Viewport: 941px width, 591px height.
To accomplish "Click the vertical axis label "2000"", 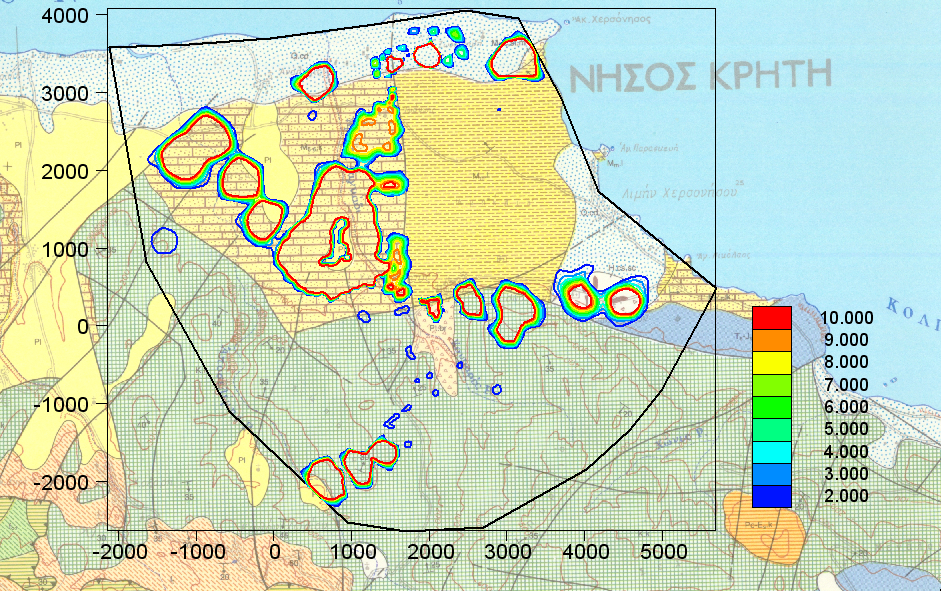I will click(65, 172).
